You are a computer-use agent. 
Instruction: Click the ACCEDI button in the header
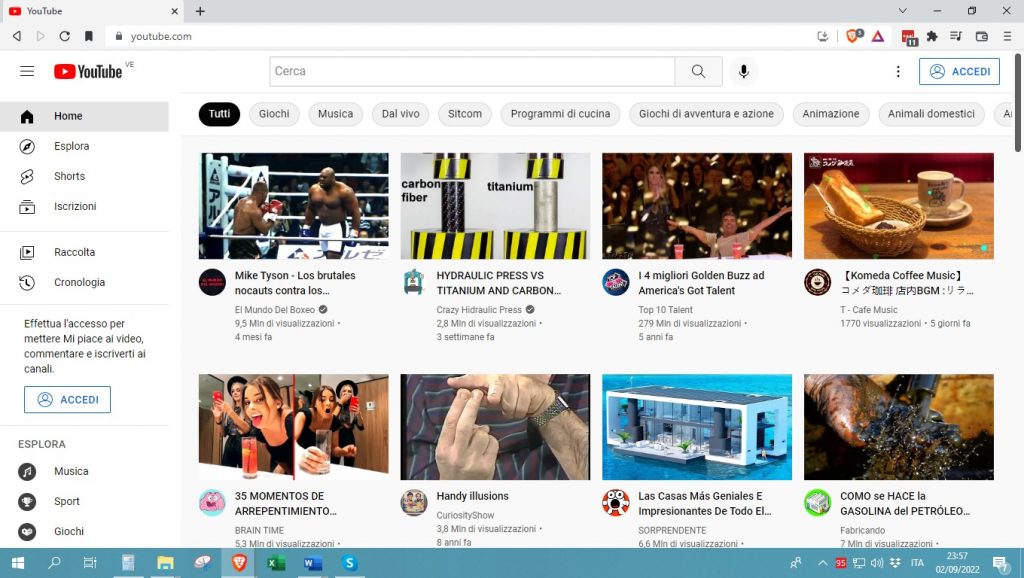tap(959, 71)
